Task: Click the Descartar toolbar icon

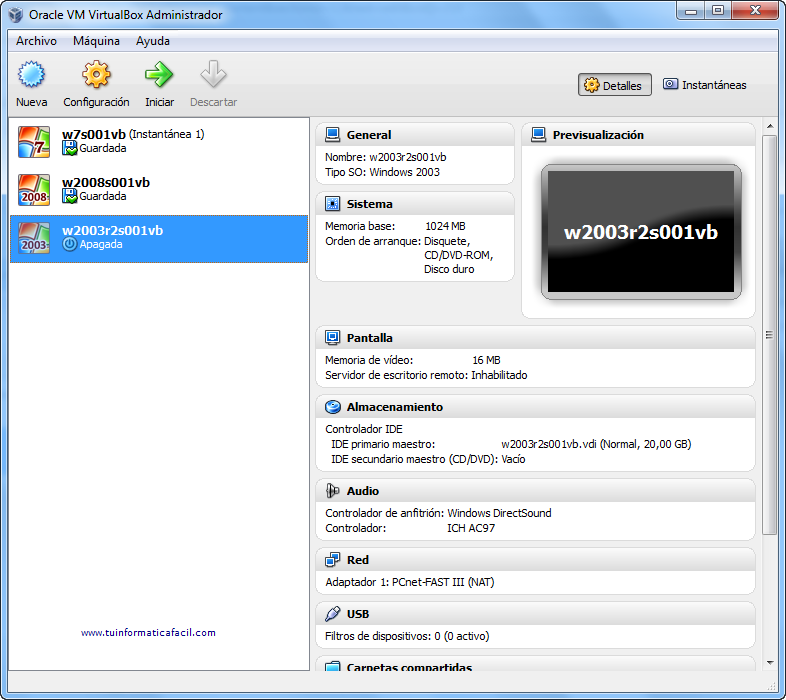Action: [213, 76]
